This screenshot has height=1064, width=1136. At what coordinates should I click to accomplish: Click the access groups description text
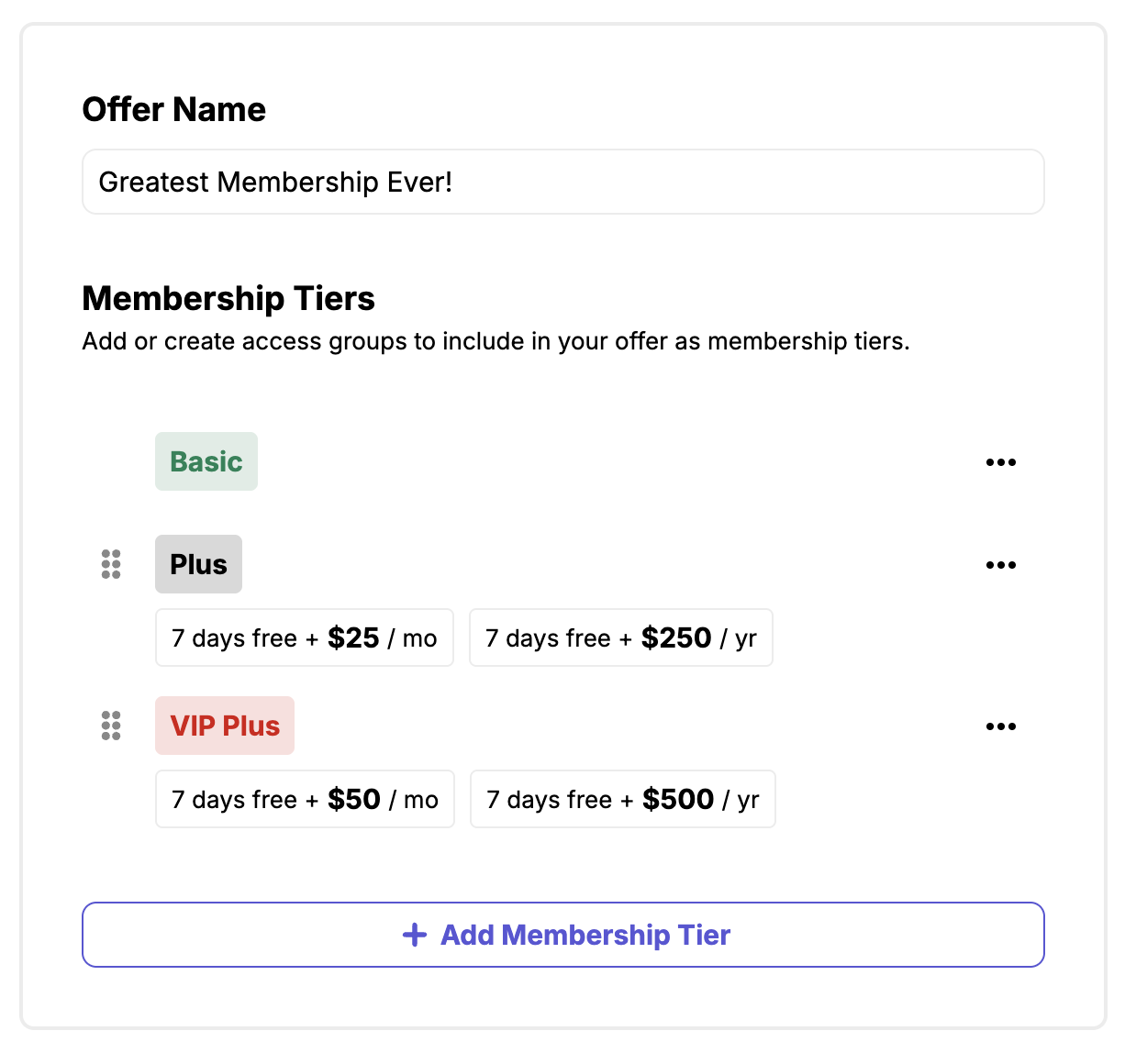coord(496,341)
